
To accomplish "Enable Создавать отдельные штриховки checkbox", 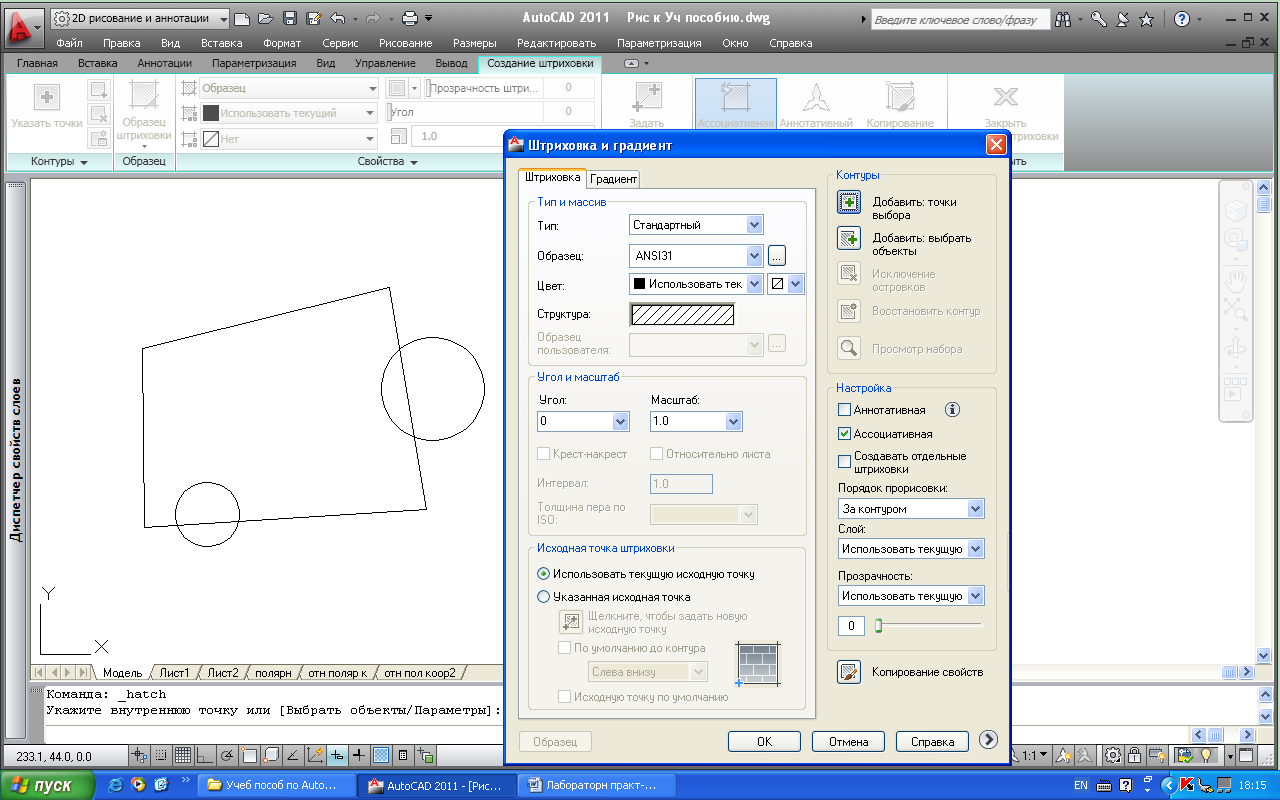I will coord(845,462).
